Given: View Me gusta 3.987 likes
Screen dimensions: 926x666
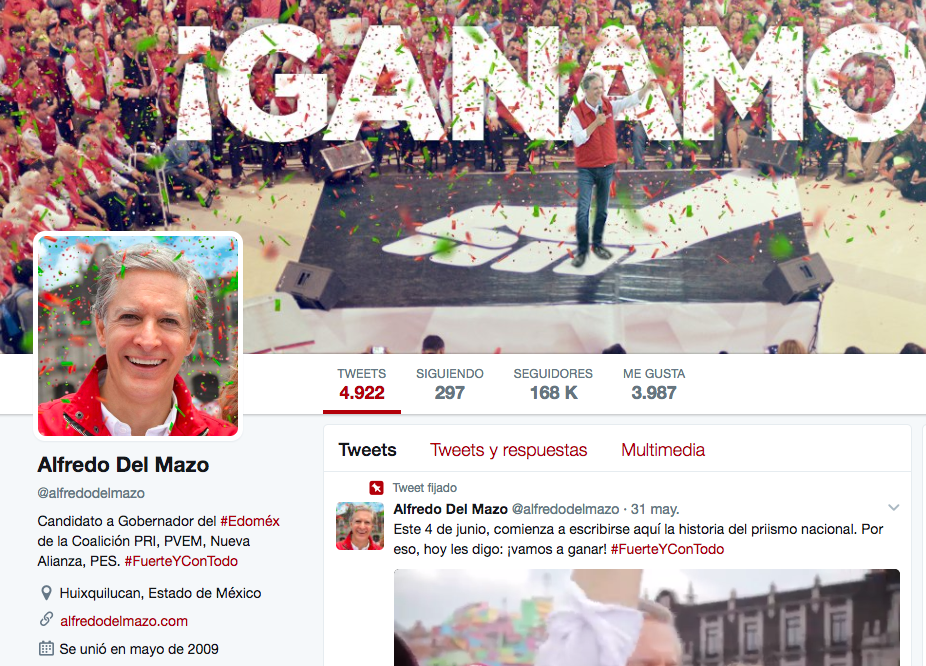Looking at the screenshot, I should click(x=654, y=385).
